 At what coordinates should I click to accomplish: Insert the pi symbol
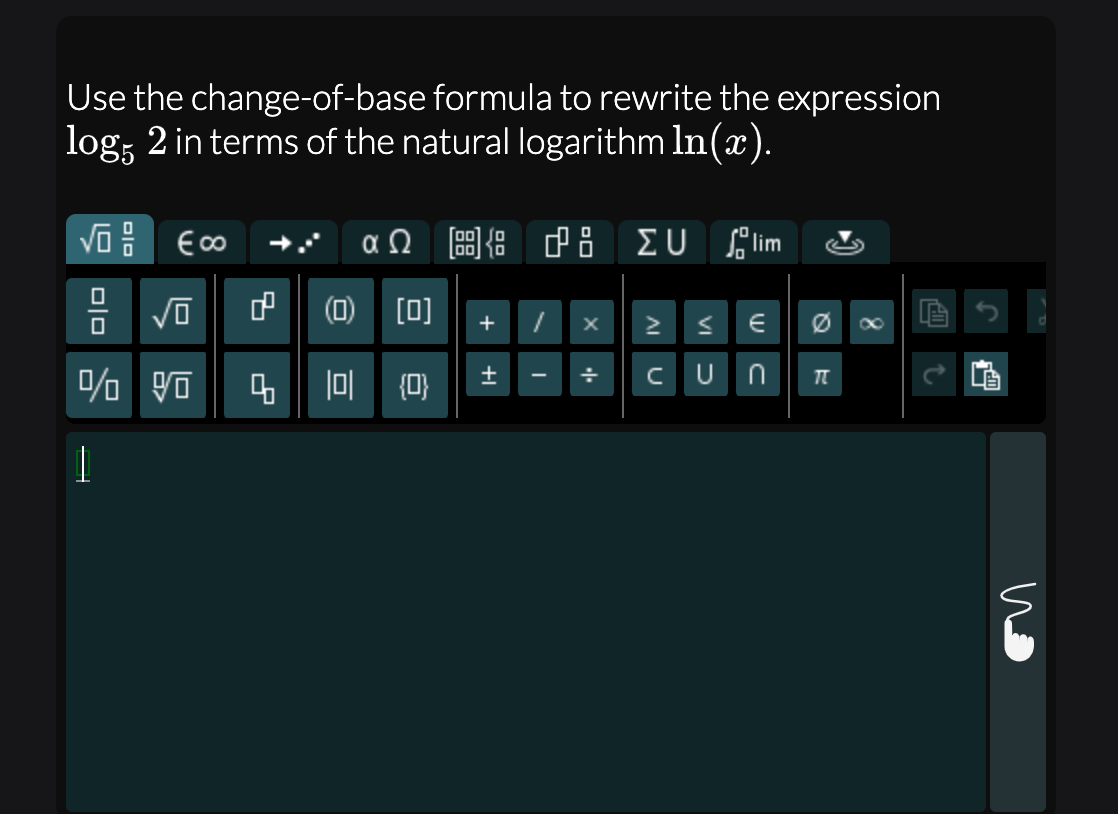(x=819, y=374)
